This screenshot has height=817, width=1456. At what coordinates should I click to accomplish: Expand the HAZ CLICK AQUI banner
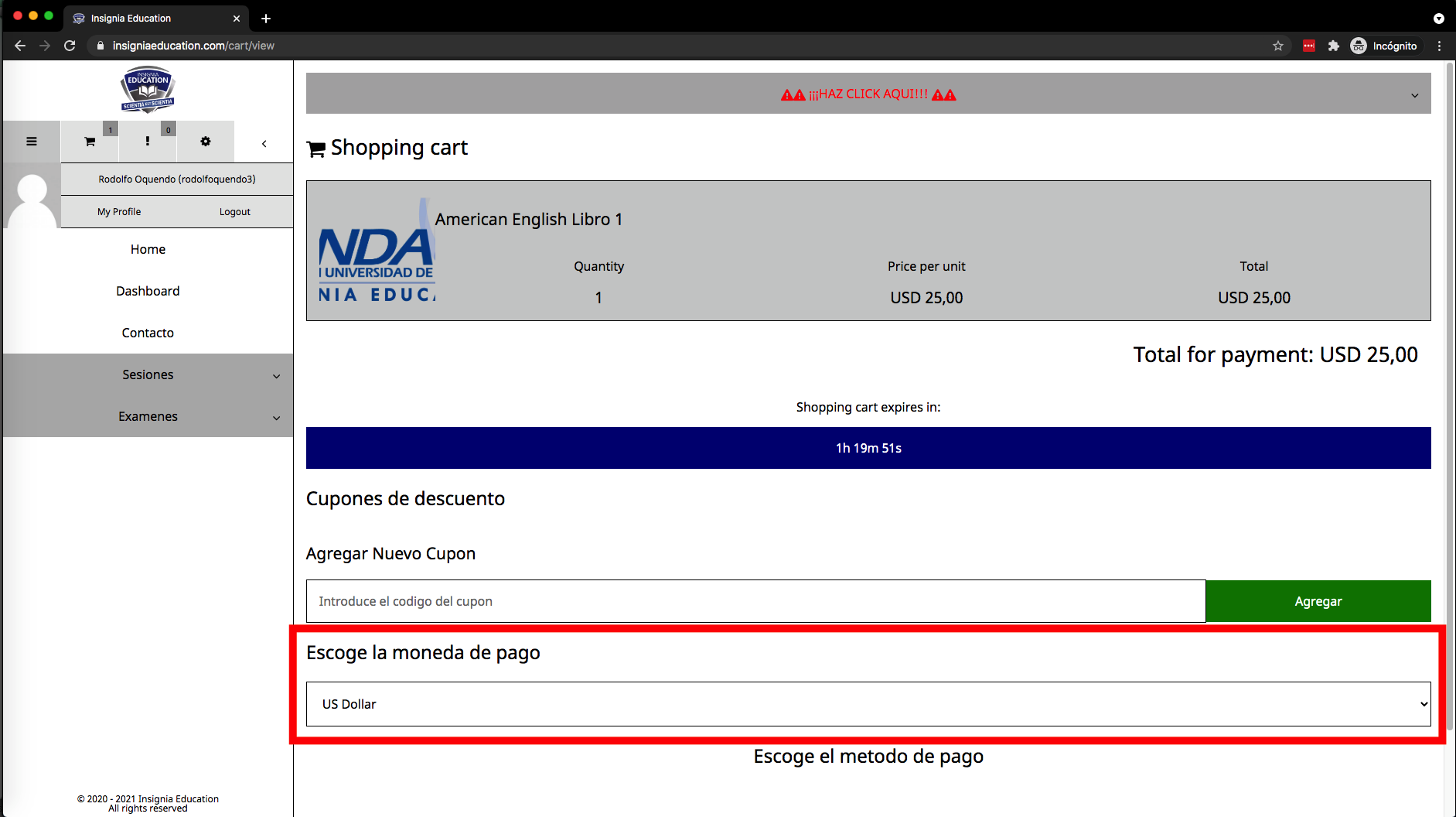coord(868,94)
